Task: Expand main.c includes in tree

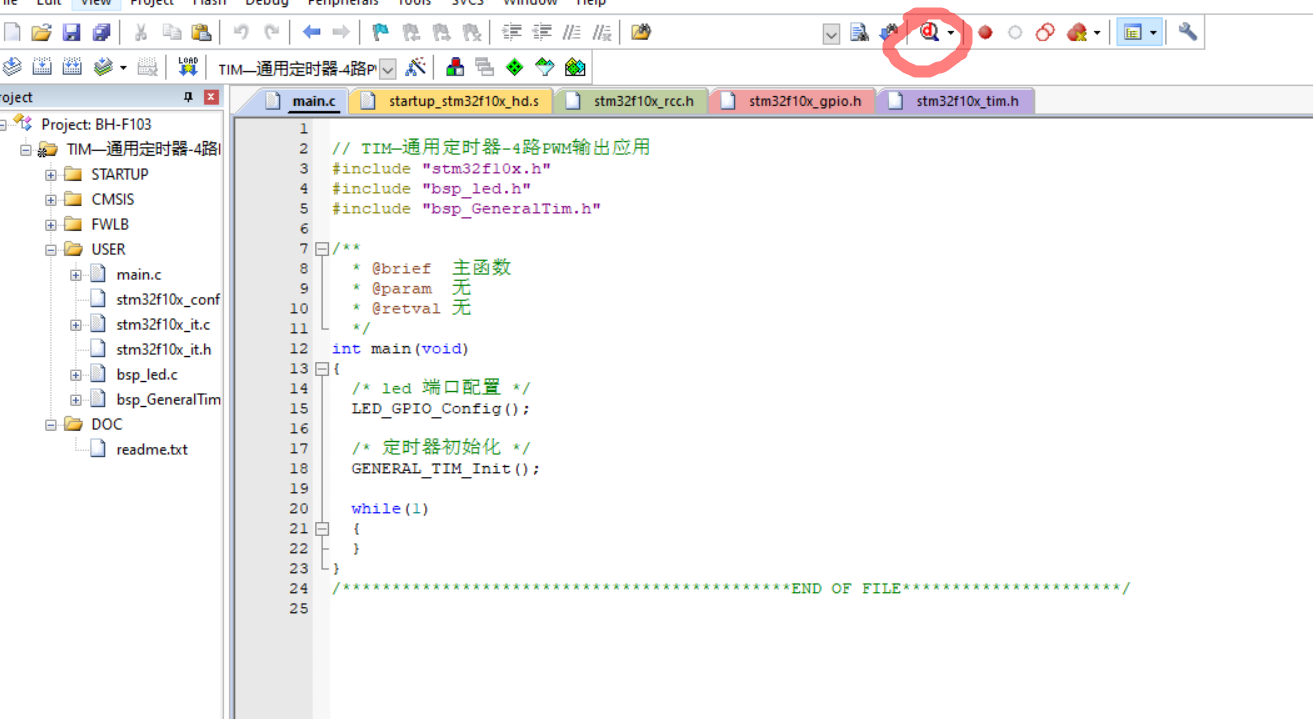Action: 76,274
